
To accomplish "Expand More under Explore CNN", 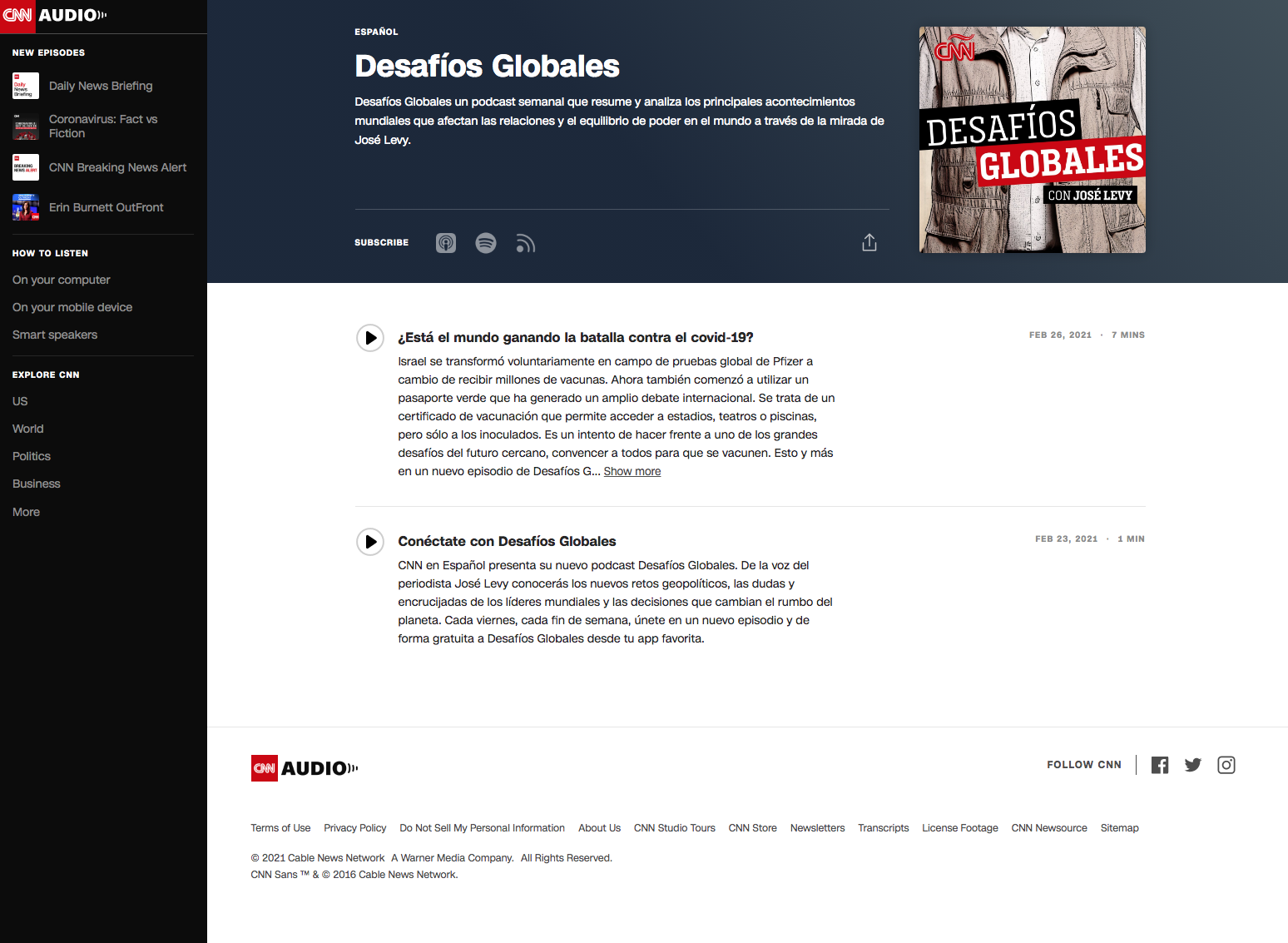I will coord(26,512).
